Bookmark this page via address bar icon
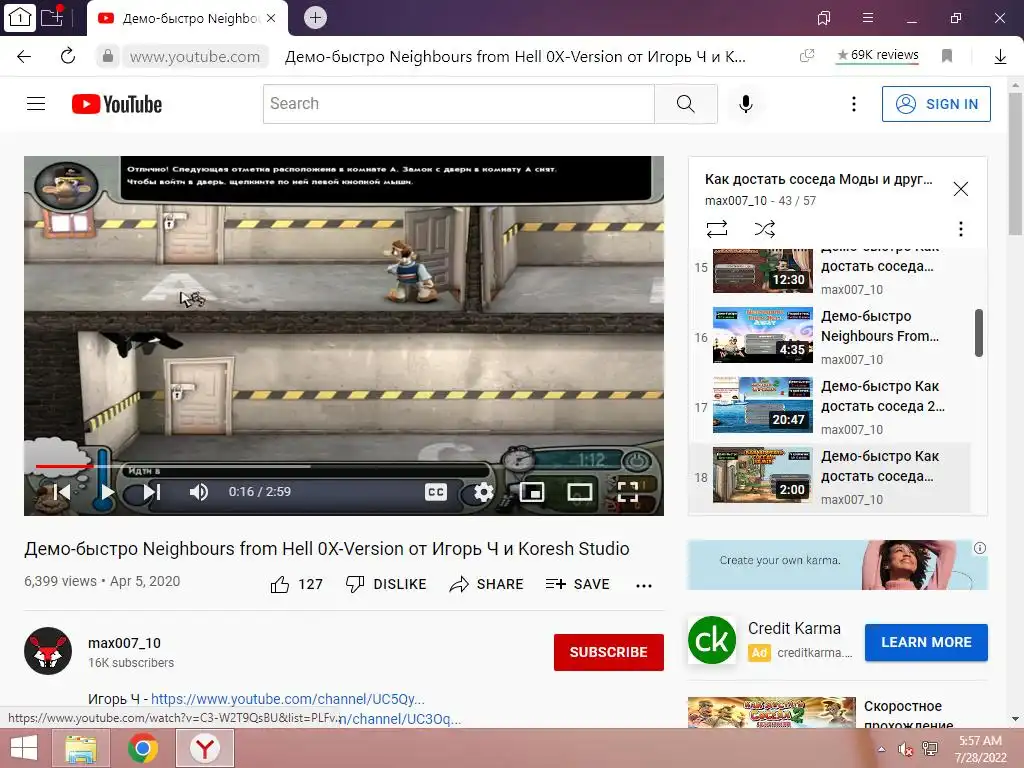 pos(947,56)
